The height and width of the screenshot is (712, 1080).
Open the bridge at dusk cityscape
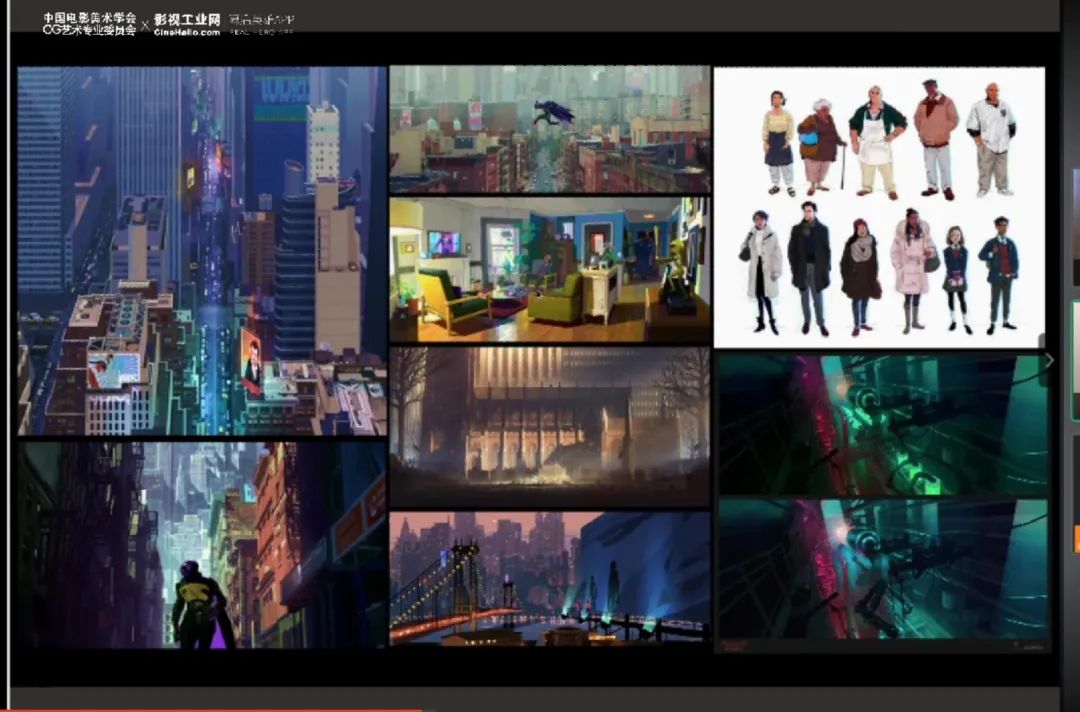point(549,578)
